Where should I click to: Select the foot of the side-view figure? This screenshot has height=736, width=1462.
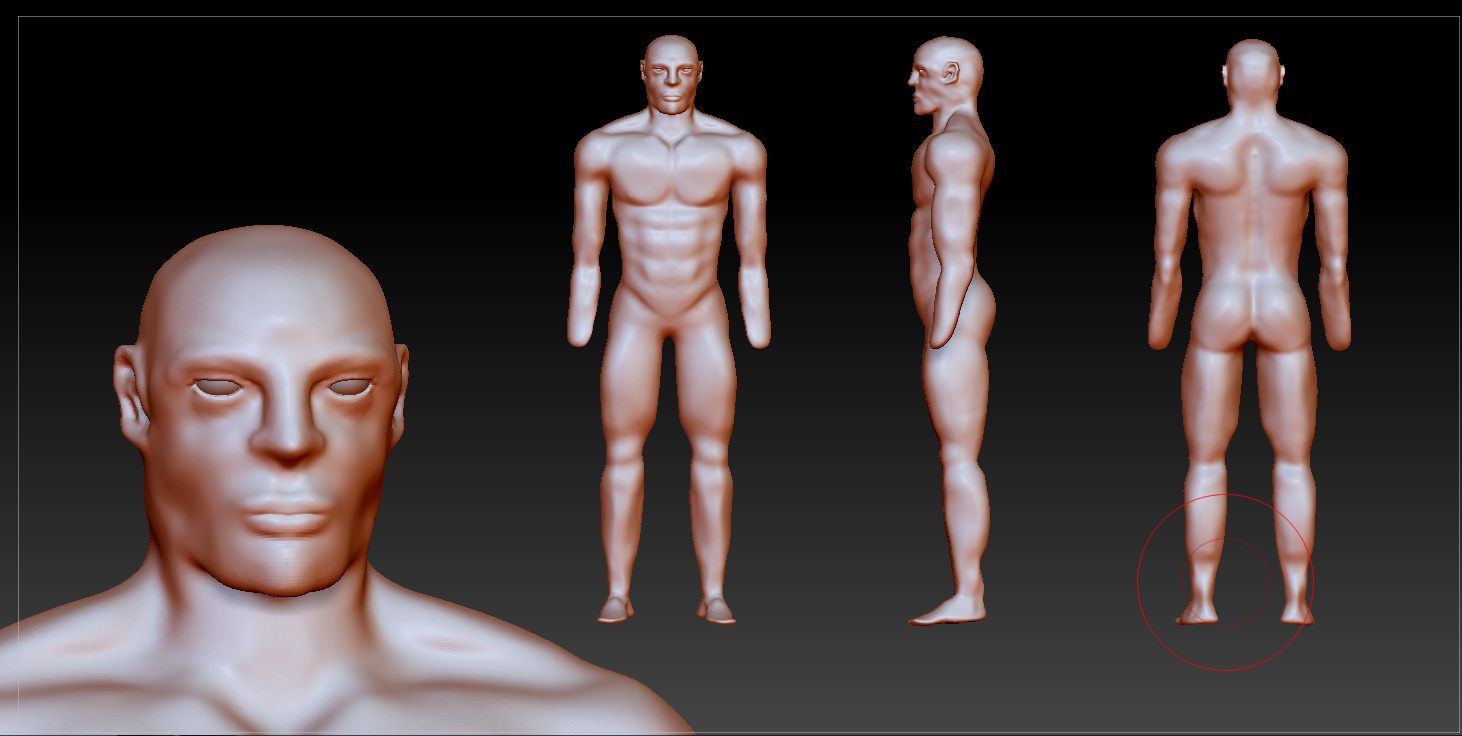[945, 610]
